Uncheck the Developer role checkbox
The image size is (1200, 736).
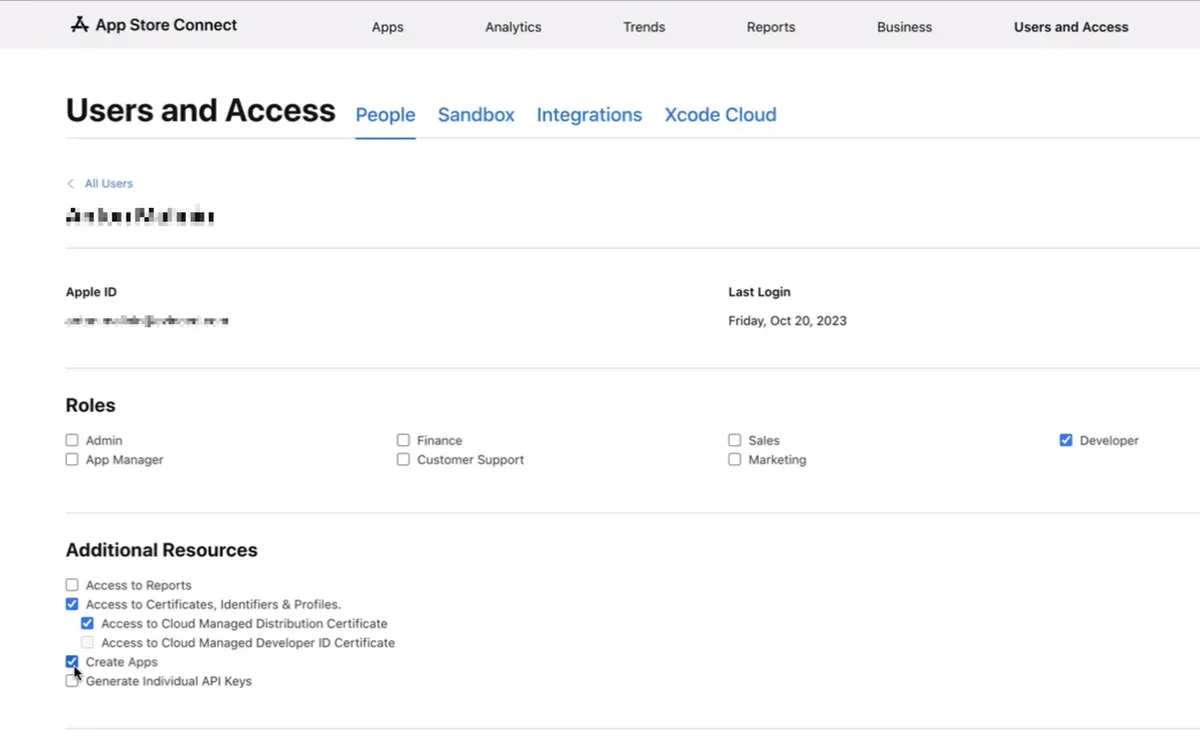tap(1066, 440)
